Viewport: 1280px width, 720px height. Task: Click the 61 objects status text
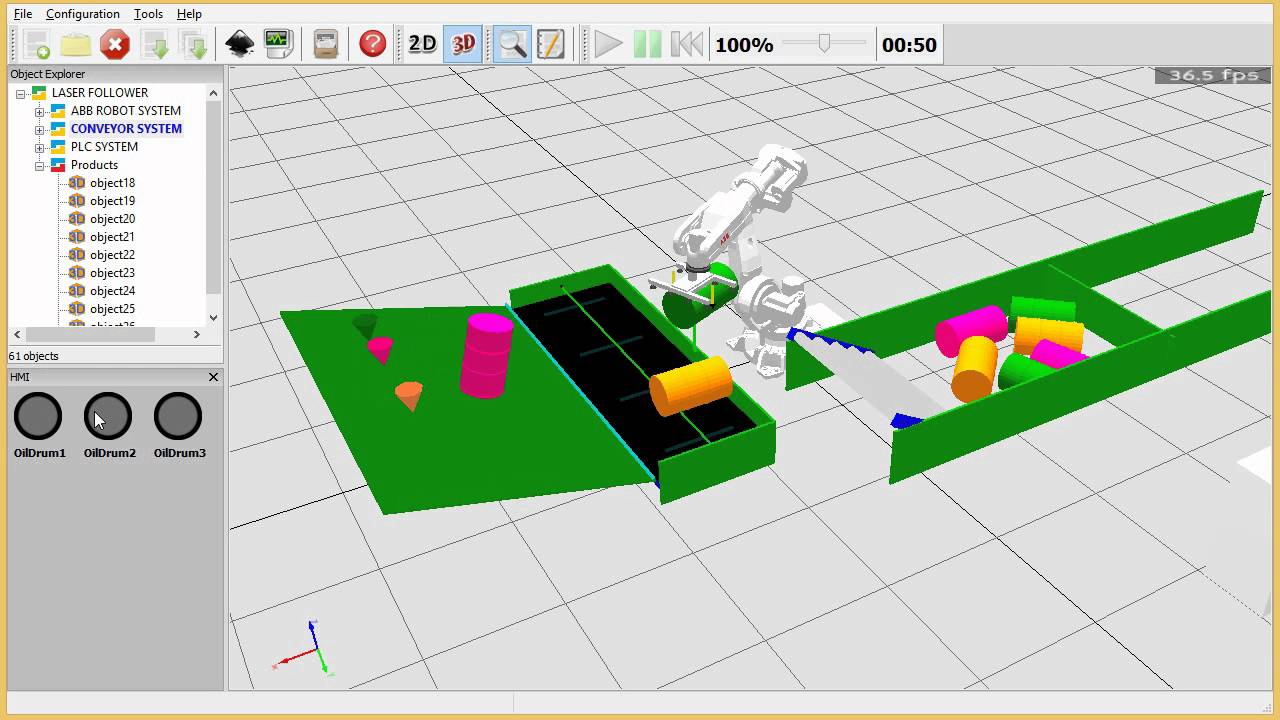click(x=34, y=356)
